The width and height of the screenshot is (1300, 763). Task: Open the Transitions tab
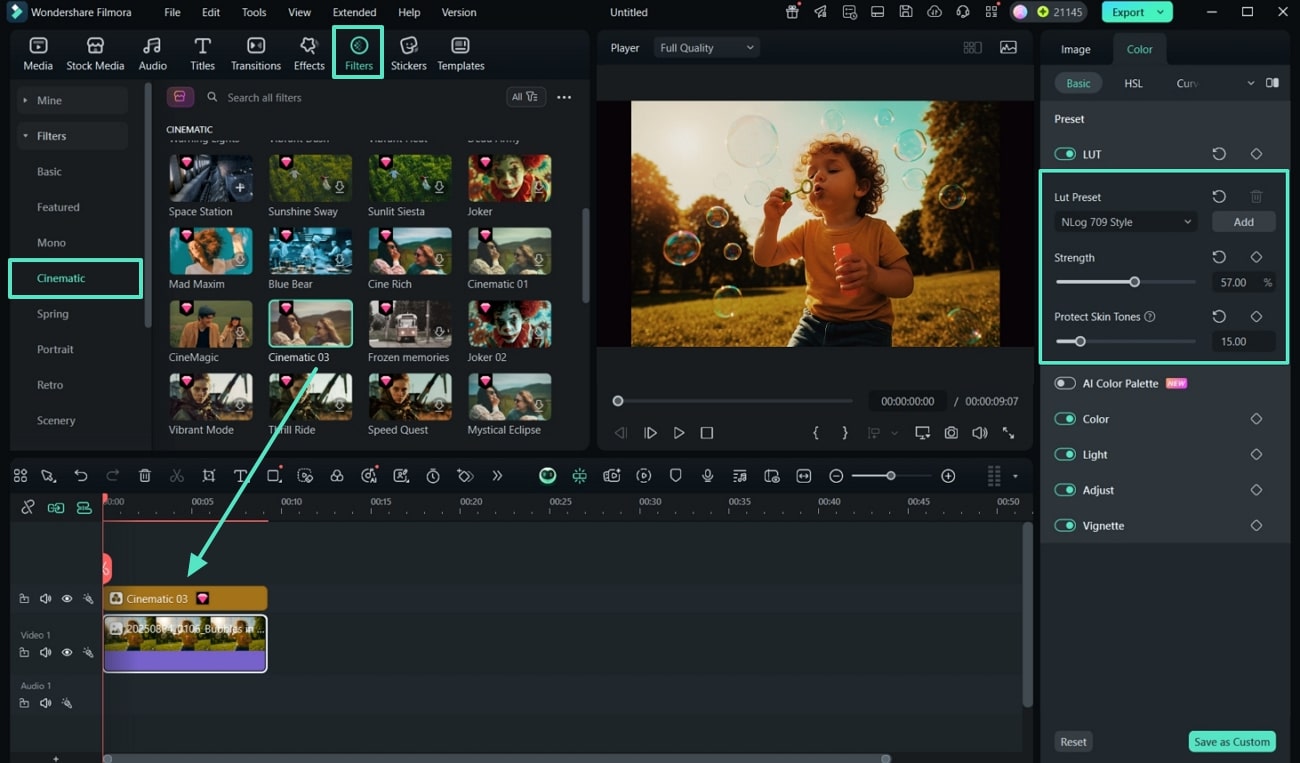[256, 54]
